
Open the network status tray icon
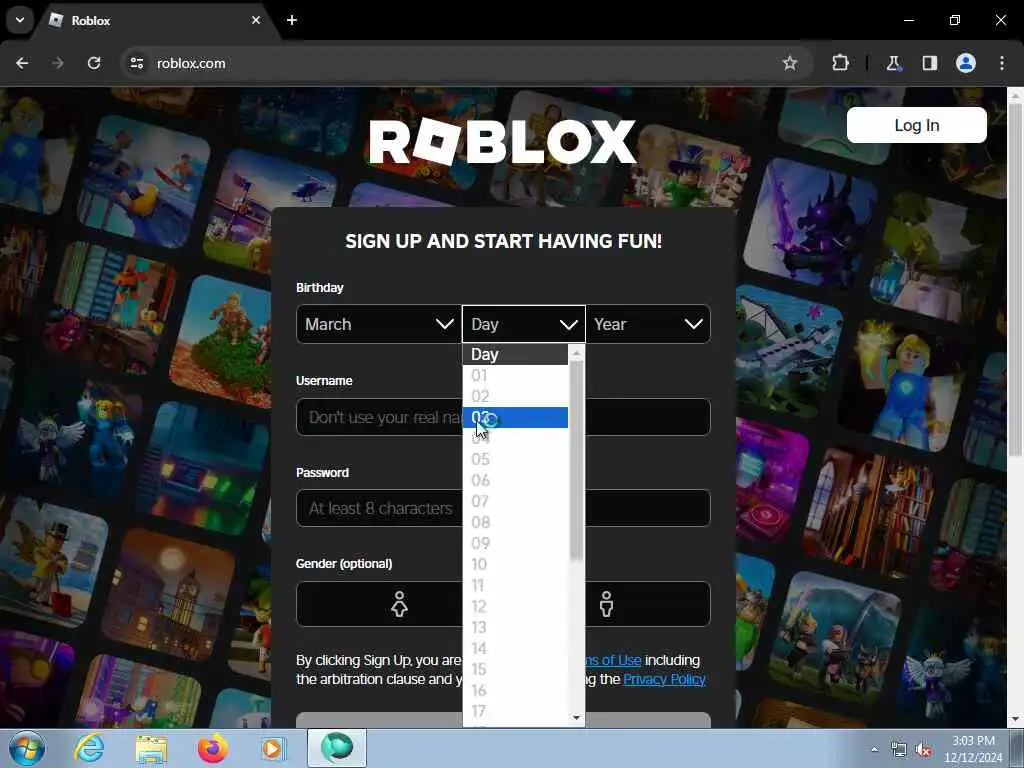point(899,750)
